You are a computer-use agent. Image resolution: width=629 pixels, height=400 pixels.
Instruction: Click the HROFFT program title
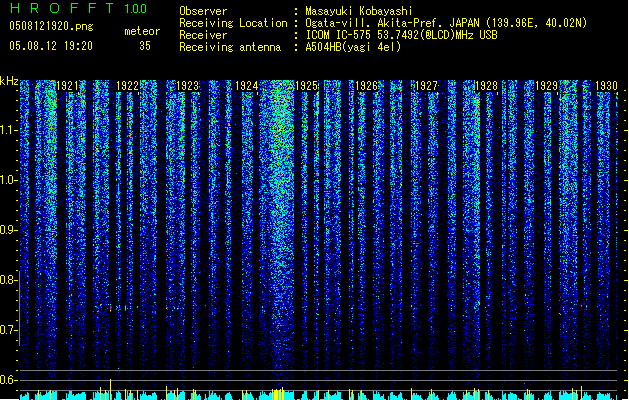pyautogui.click(x=62, y=8)
